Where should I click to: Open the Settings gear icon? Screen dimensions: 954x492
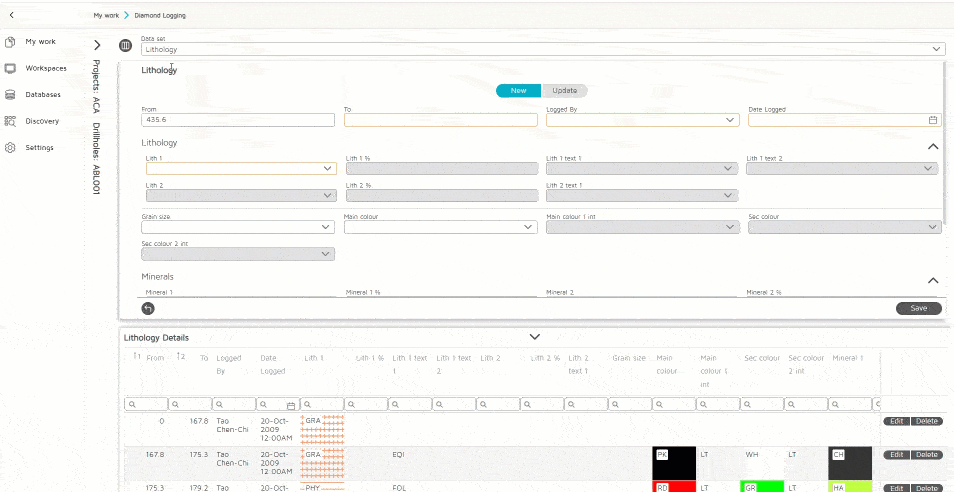10,148
